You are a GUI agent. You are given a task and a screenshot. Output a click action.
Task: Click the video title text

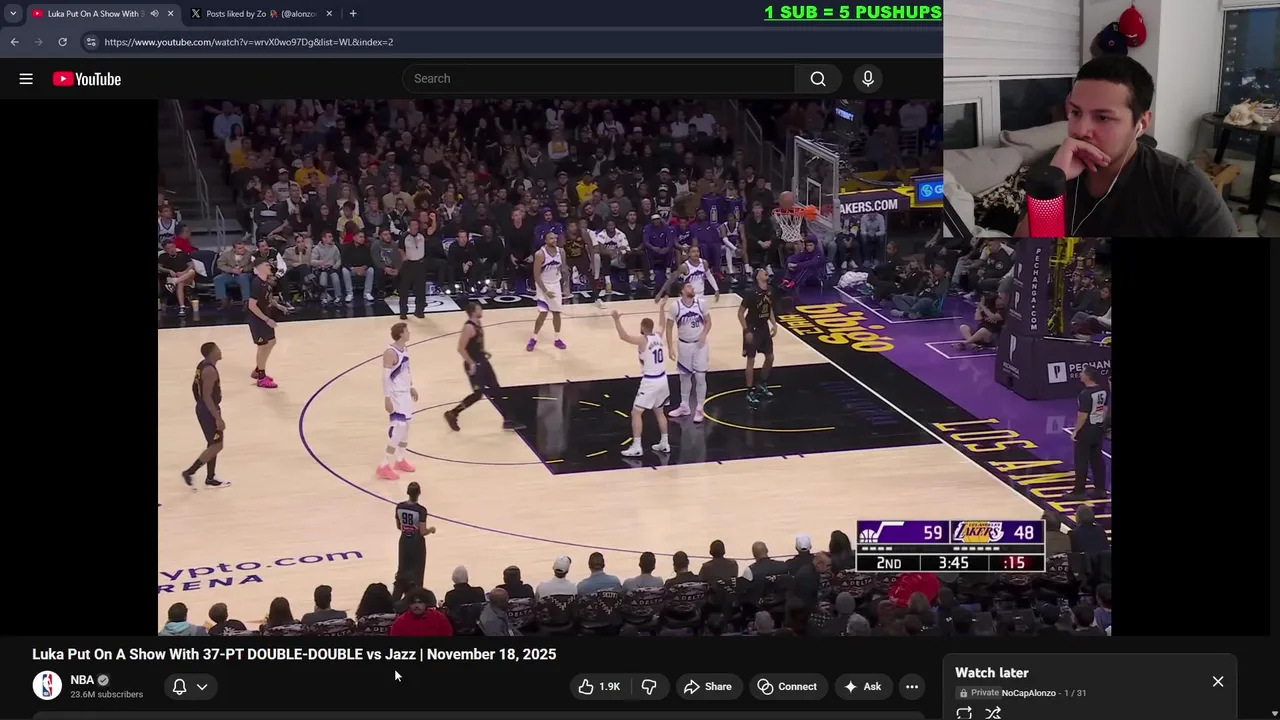(294, 654)
